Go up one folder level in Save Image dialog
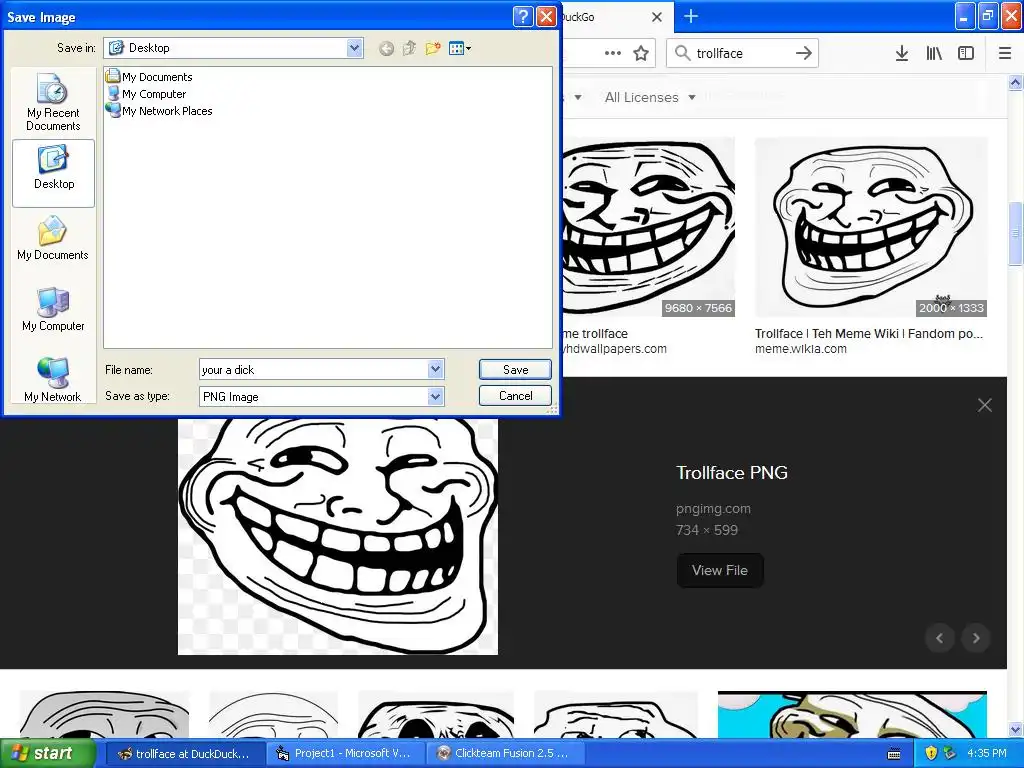The image size is (1024, 768). click(x=409, y=48)
